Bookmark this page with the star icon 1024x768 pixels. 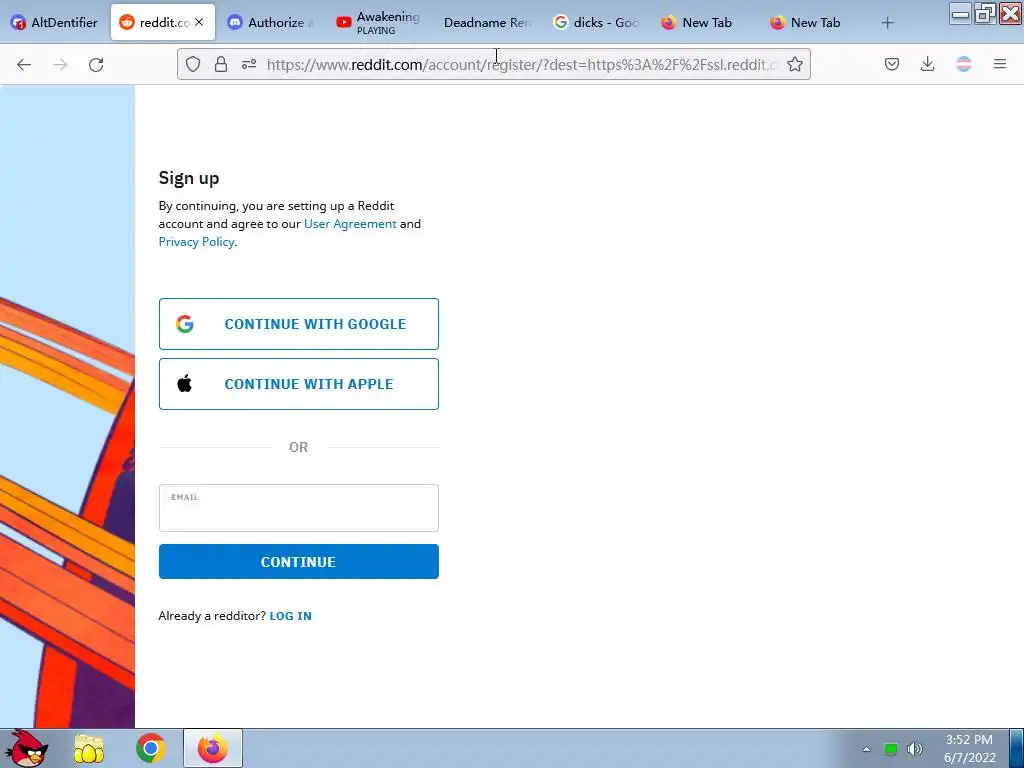click(x=795, y=64)
